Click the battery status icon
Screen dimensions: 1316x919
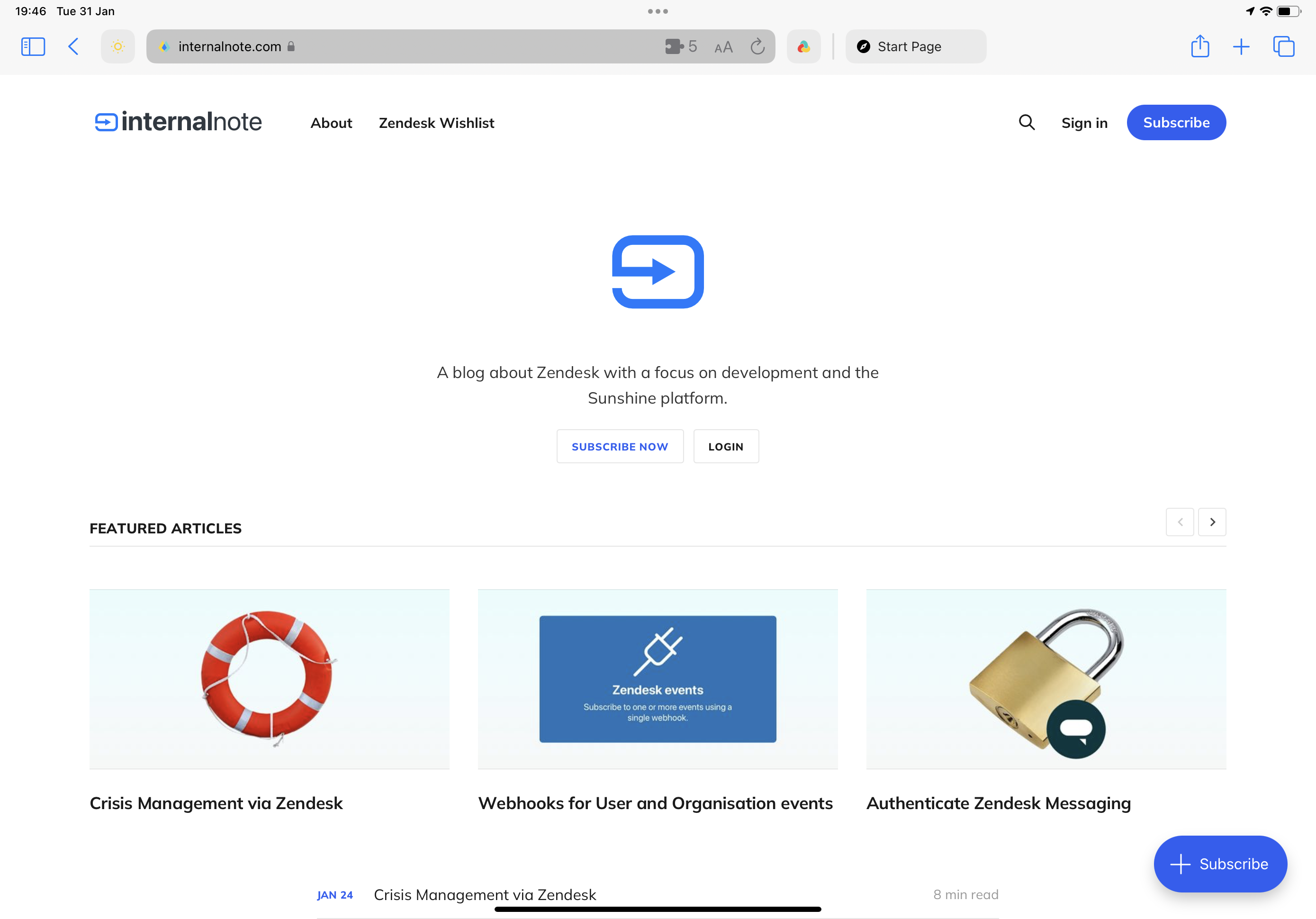tap(1289, 11)
